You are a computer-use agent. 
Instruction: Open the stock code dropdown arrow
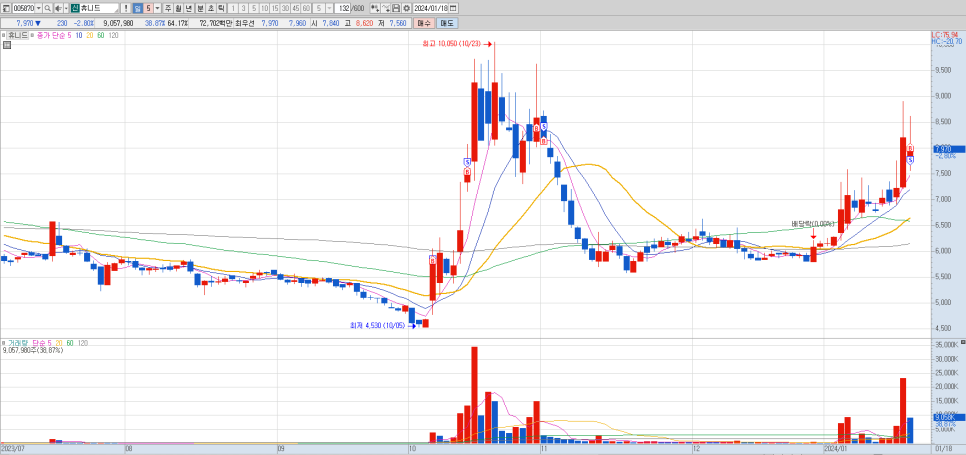pyautogui.click(x=38, y=8)
